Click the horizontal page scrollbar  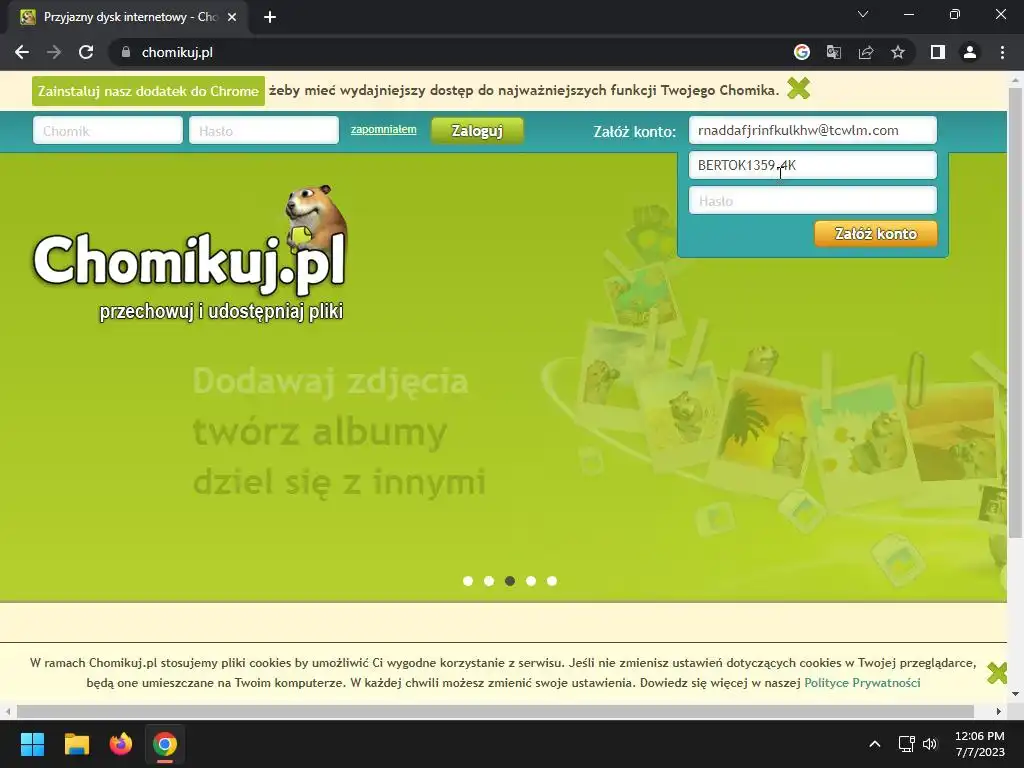495,711
